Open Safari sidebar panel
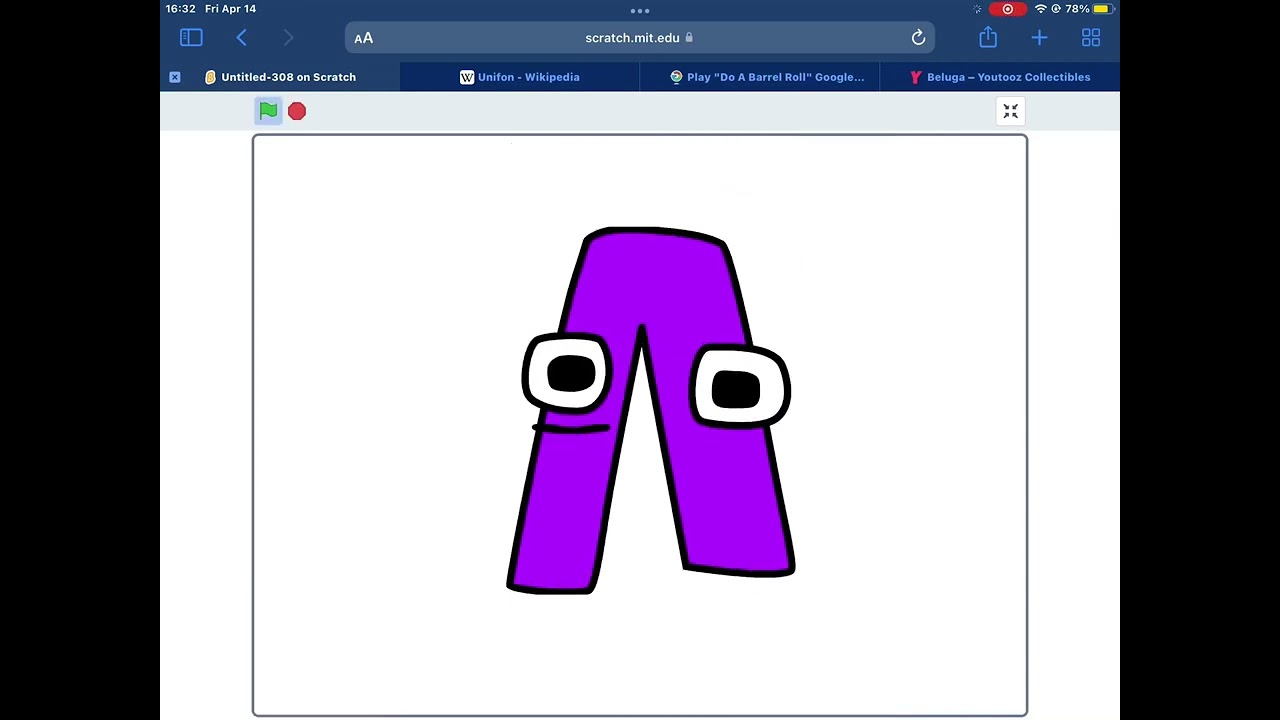The width and height of the screenshot is (1280, 720). click(x=191, y=38)
